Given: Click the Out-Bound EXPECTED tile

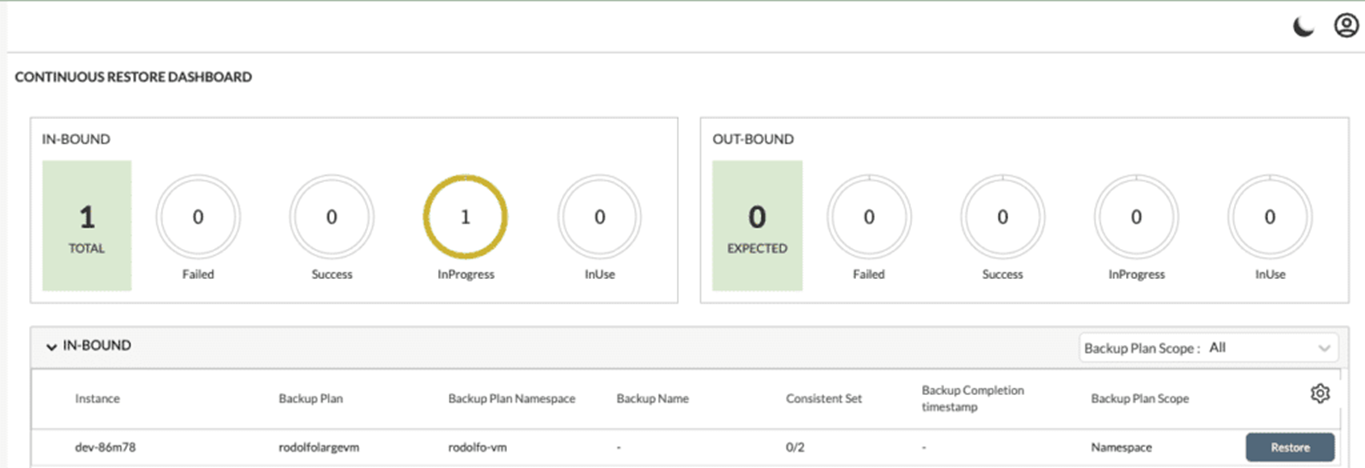Looking at the screenshot, I should pyautogui.click(x=757, y=226).
